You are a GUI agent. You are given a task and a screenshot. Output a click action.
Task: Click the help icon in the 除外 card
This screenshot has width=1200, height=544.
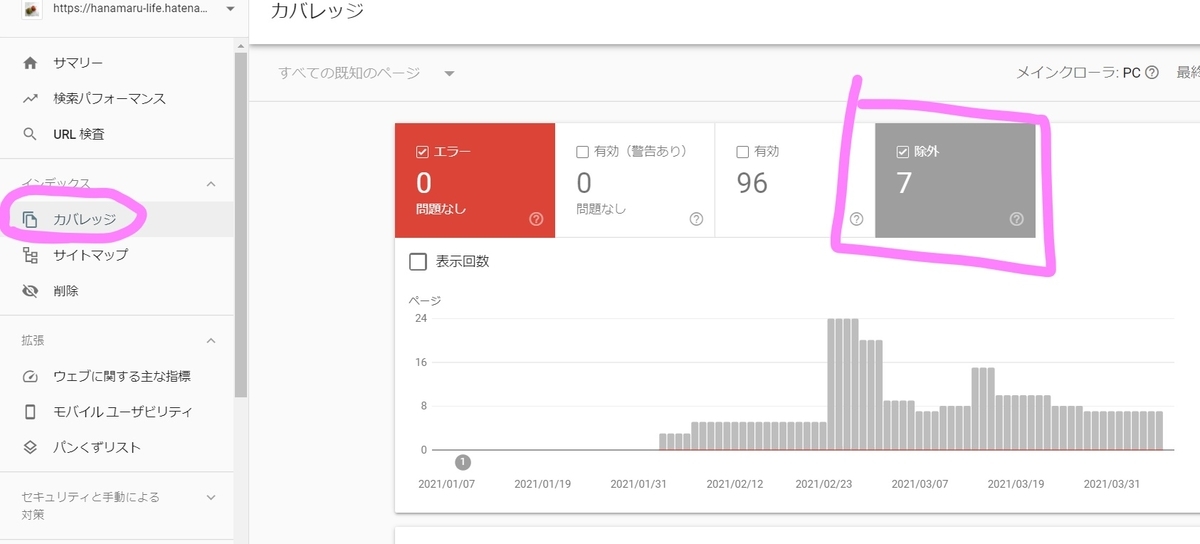pos(1017,219)
